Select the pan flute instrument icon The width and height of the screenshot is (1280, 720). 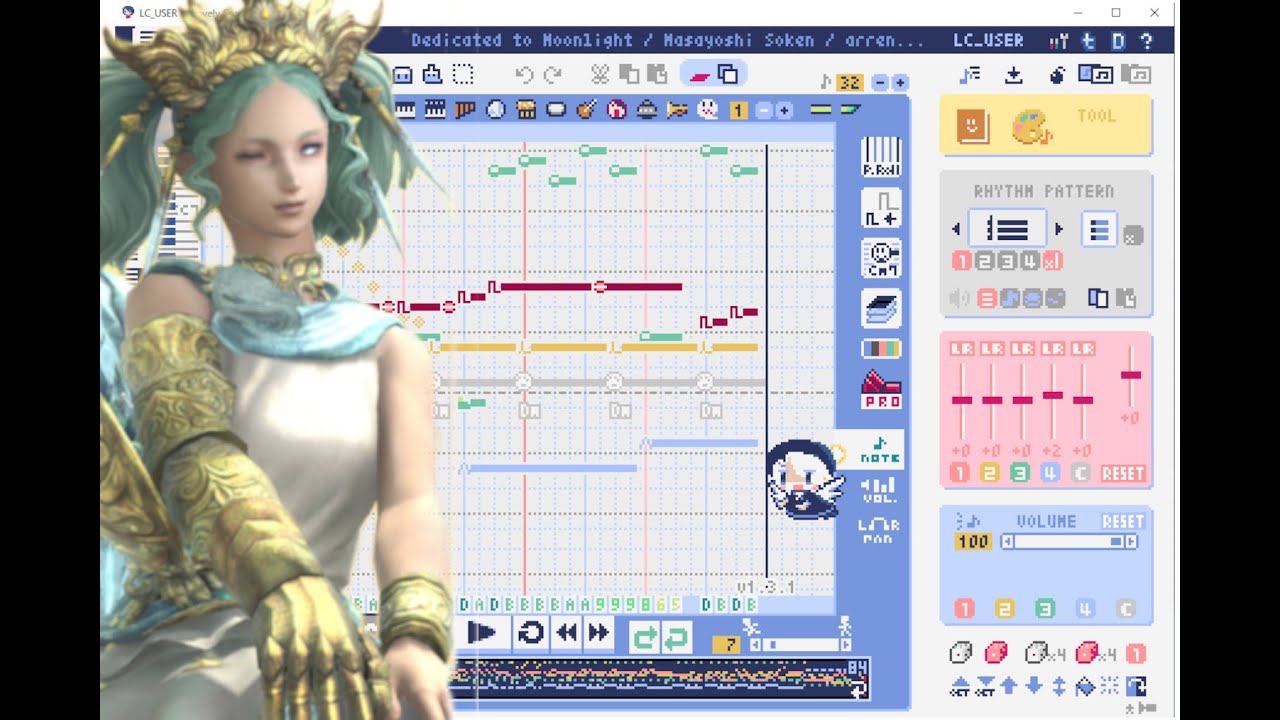coord(464,110)
